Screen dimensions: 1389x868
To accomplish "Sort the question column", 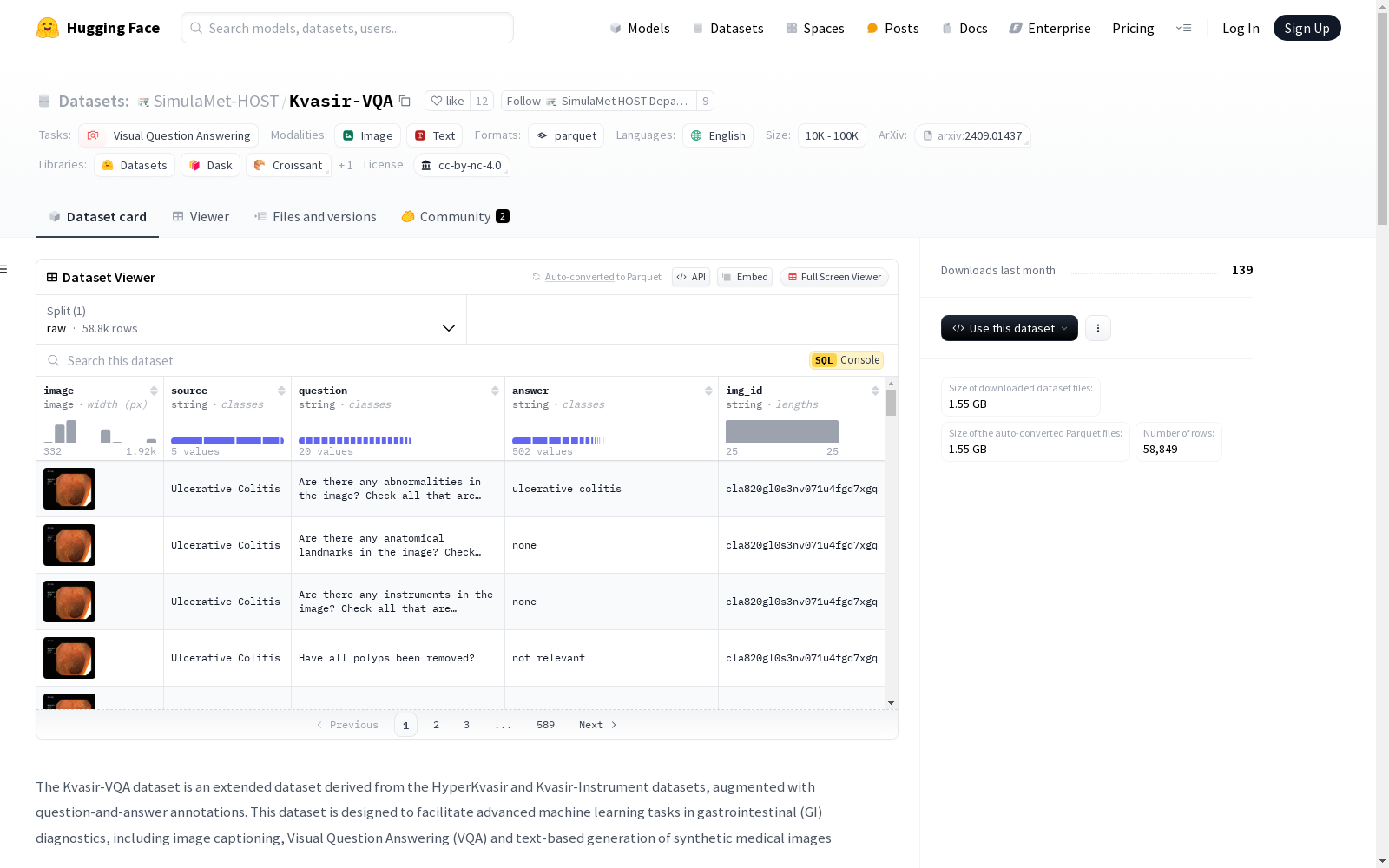I will (x=495, y=391).
